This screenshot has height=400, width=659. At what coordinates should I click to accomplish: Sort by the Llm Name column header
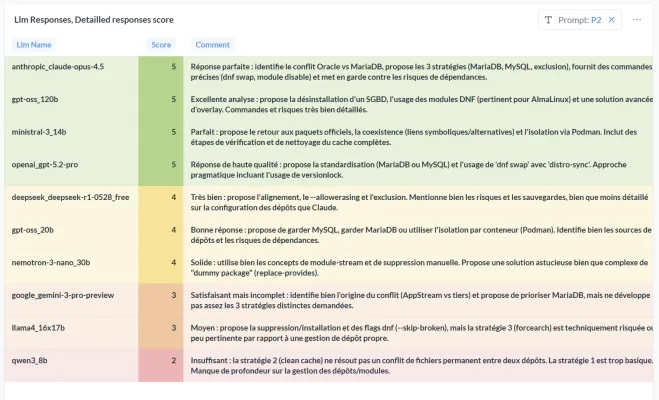34,45
